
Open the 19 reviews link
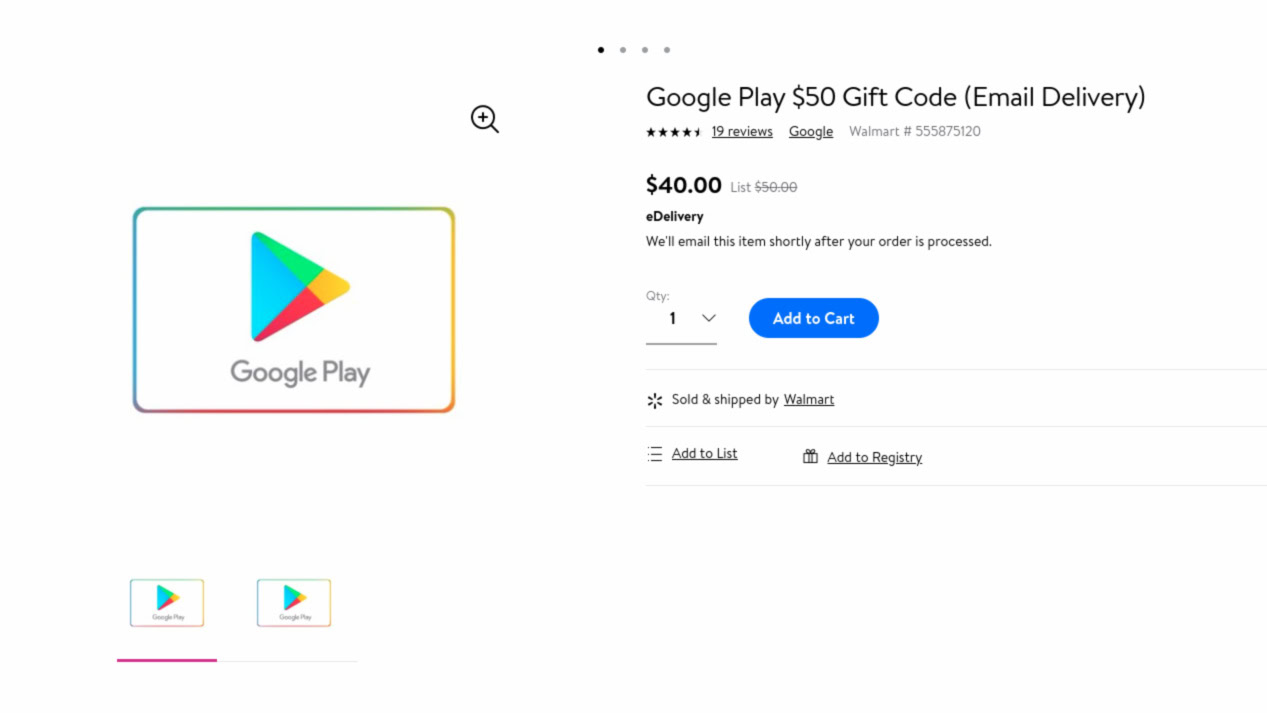(x=742, y=132)
